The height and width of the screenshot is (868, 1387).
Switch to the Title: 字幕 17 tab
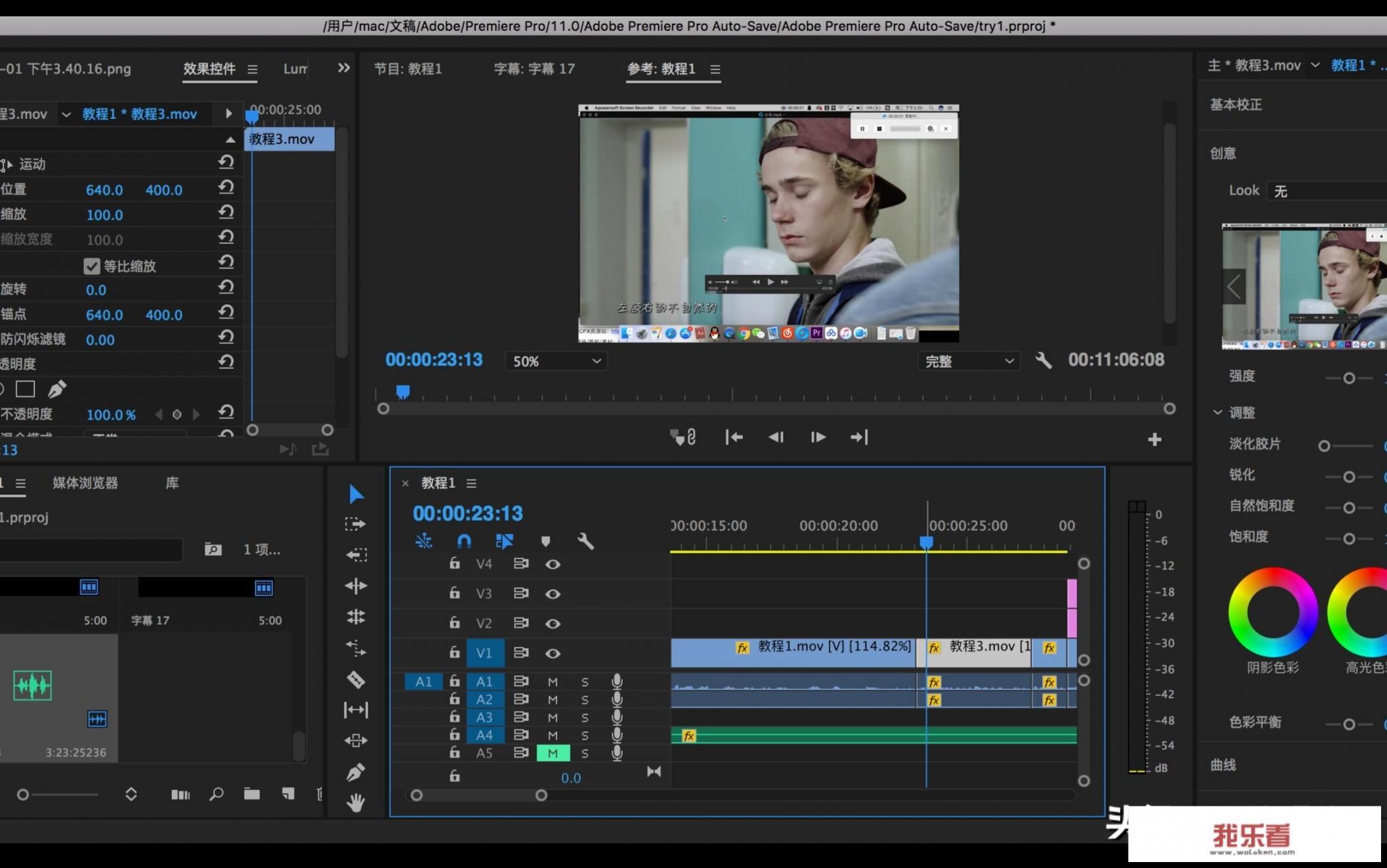[534, 69]
